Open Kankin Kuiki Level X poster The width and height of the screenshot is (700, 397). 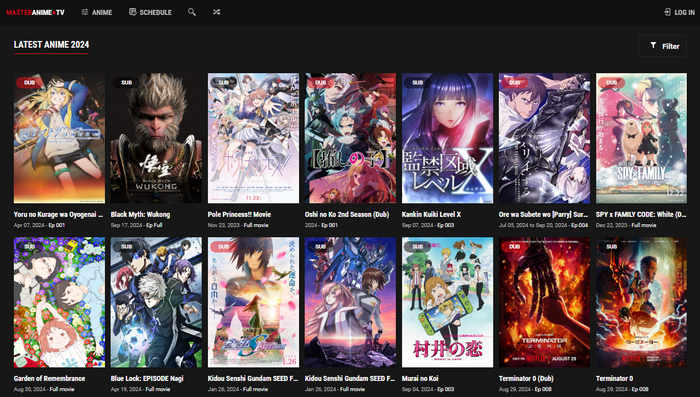(447, 138)
